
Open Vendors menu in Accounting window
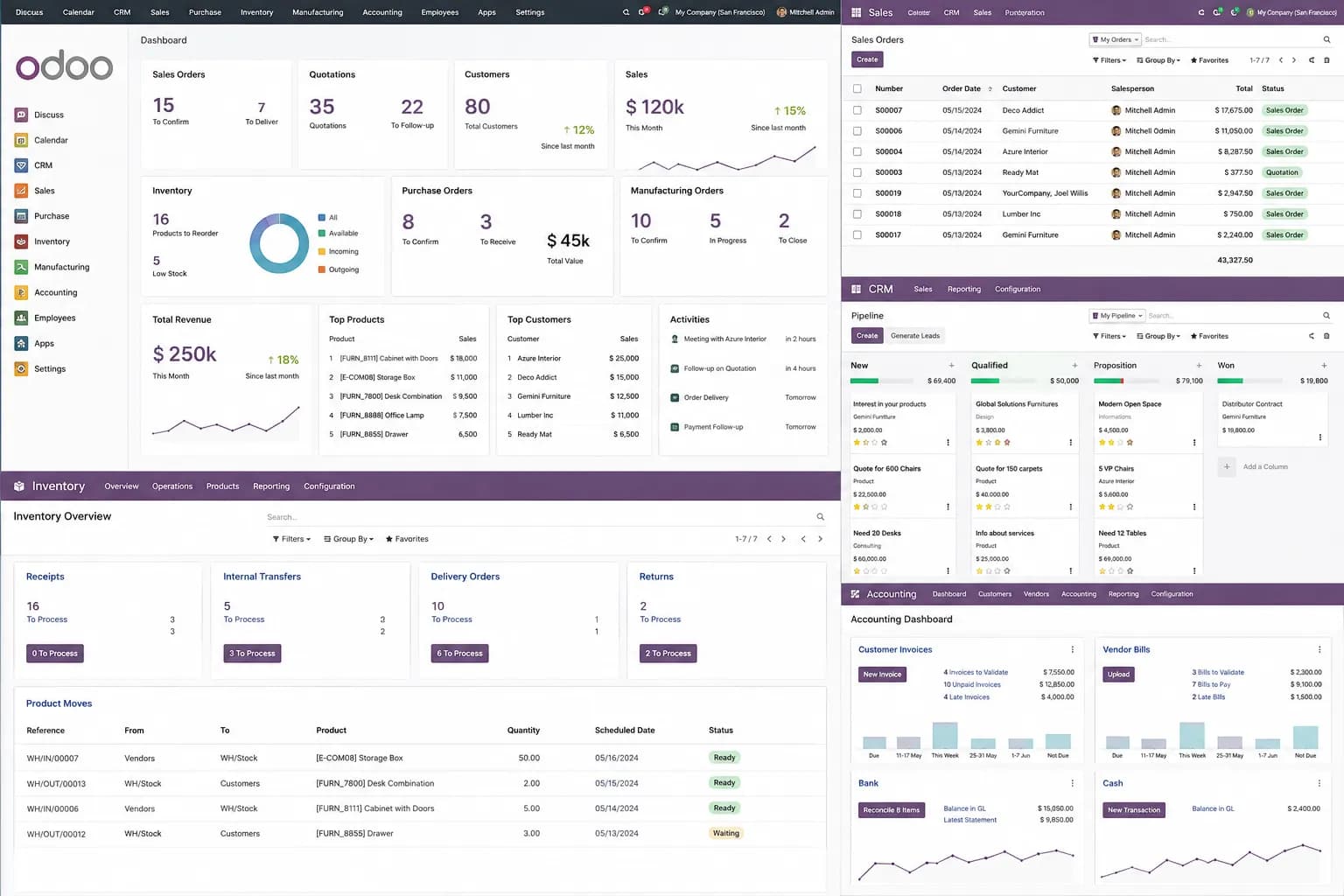click(1036, 594)
